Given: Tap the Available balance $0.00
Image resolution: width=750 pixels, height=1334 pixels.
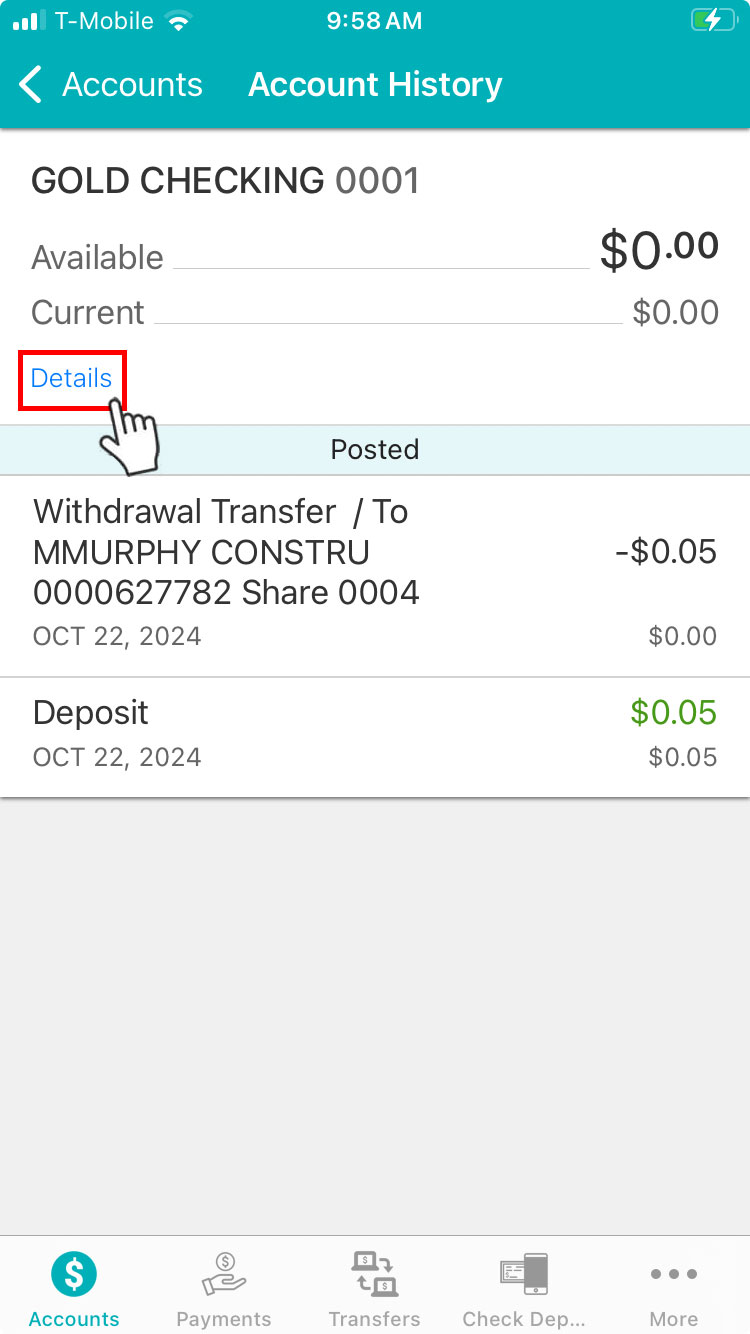Looking at the screenshot, I should 658,250.
